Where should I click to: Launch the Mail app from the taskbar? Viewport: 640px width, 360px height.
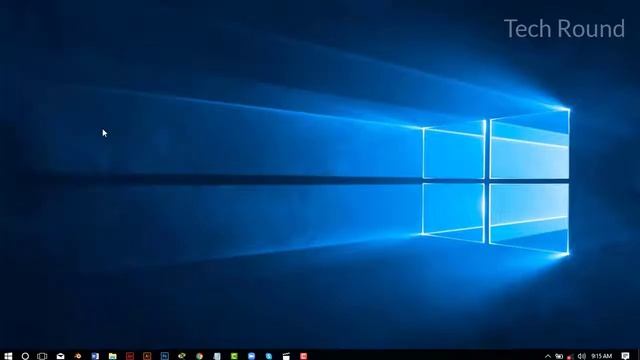[60, 356]
